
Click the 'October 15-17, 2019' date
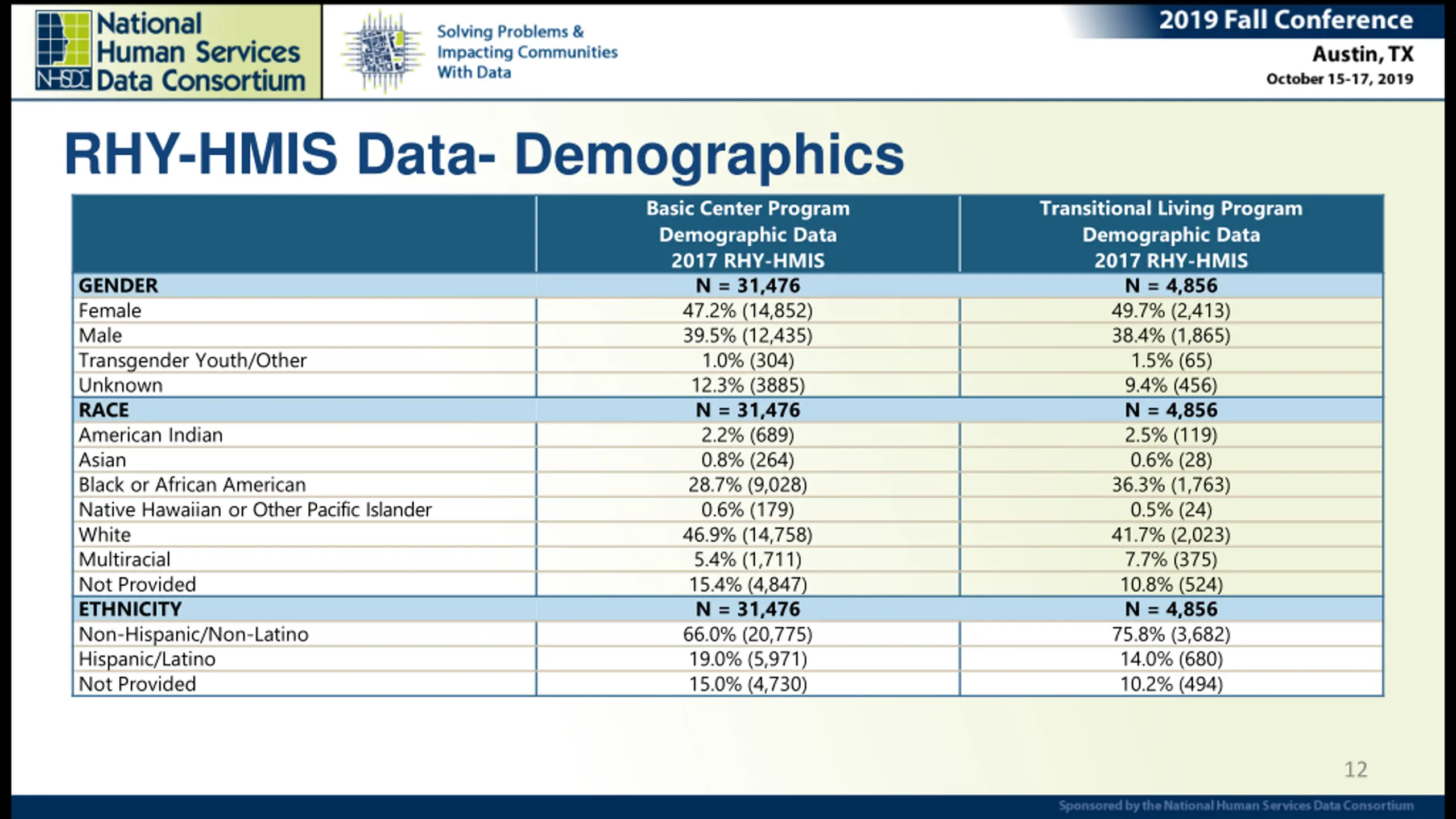pyautogui.click(x=1339, y=79)
